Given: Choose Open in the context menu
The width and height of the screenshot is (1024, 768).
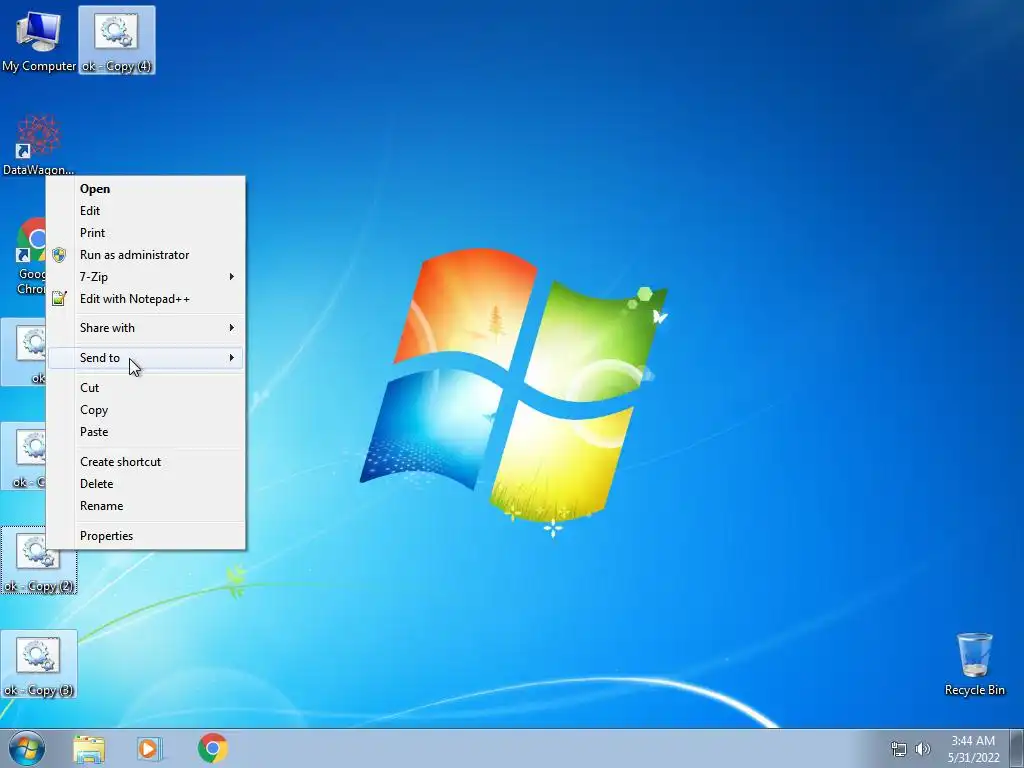Looking at the screenshot, I should [x=146, y=189].
